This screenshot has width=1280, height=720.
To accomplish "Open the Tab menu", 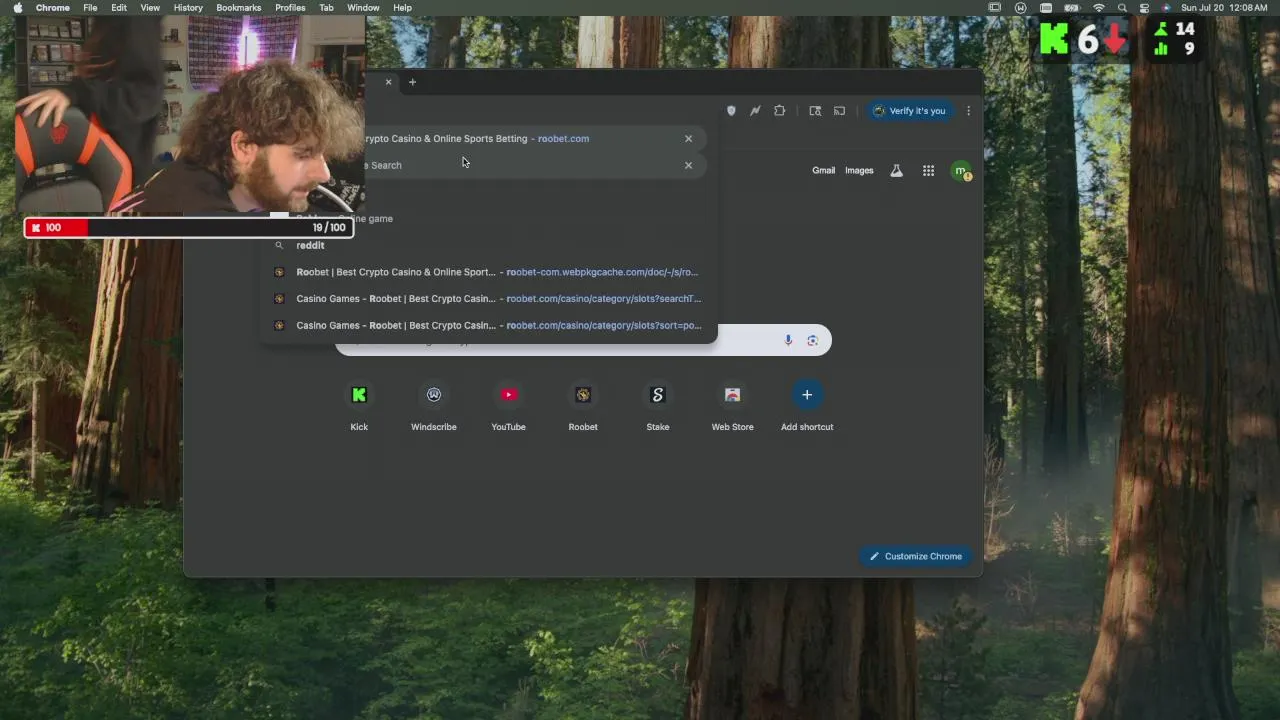I will coord(326,8).
